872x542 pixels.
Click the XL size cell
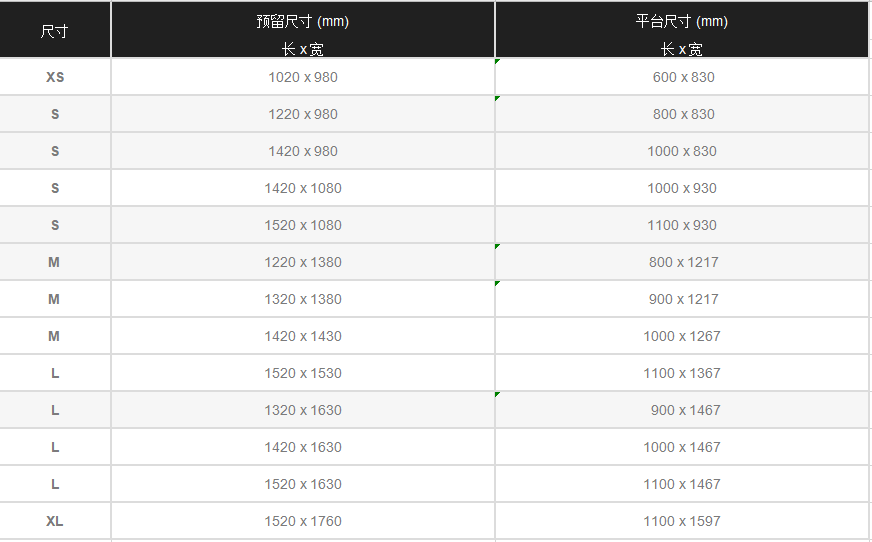54,521
